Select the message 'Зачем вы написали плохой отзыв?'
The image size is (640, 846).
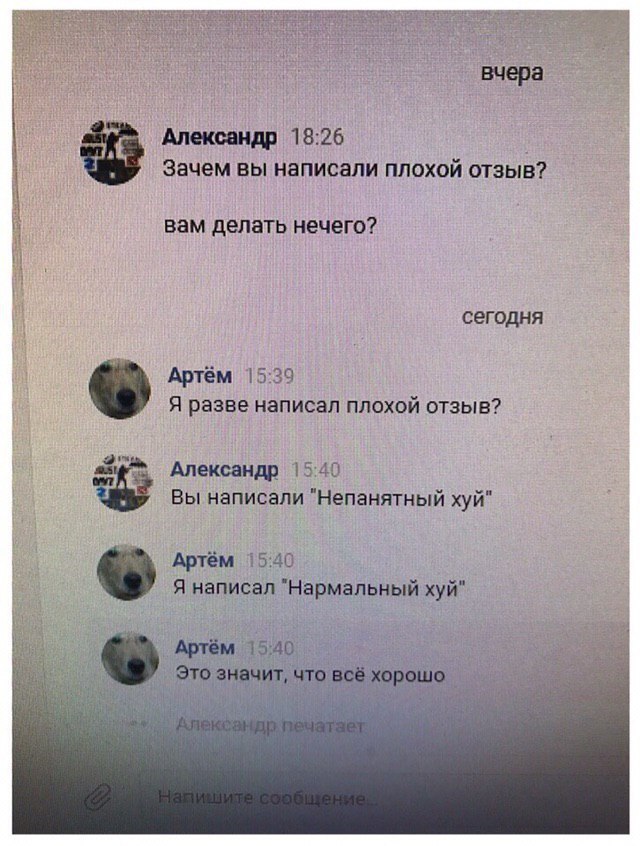355,170
